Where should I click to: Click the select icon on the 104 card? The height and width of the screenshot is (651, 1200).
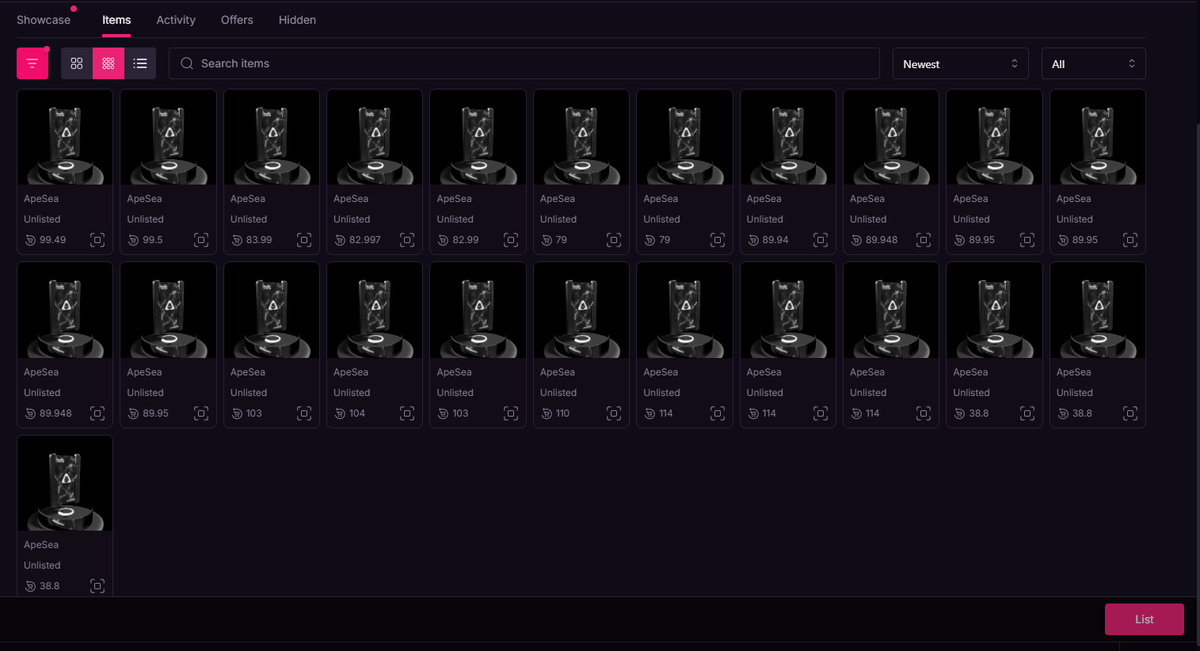(407, 413)
